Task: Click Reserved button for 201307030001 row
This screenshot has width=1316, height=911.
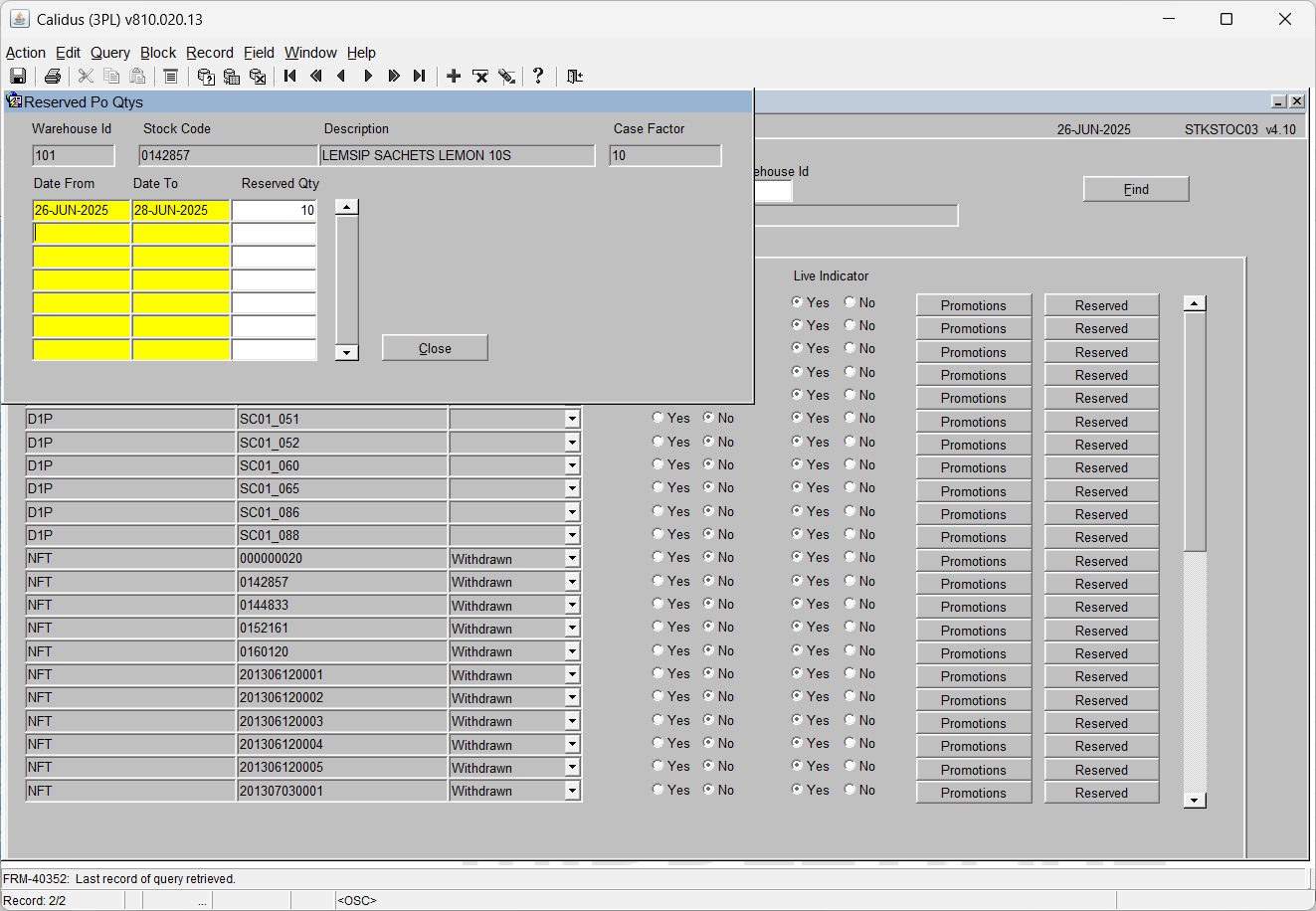Action: [x=1101, y=793]
